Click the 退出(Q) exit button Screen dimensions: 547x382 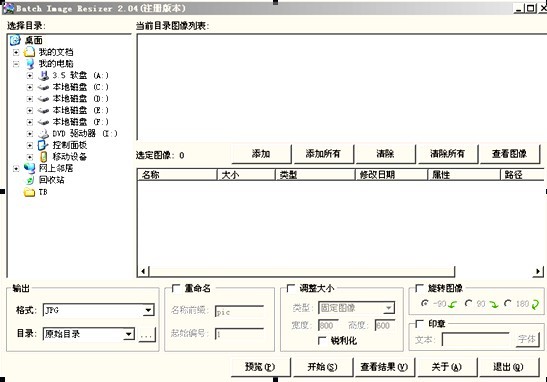coord(509,367)
